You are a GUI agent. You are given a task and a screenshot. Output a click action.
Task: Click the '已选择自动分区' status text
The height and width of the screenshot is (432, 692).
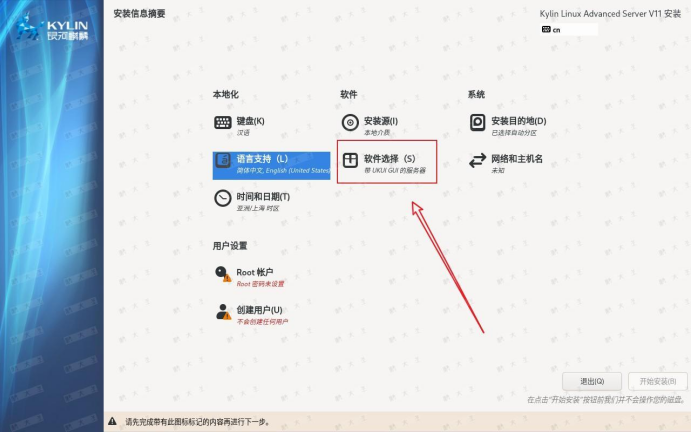click(x=514, y=132)
